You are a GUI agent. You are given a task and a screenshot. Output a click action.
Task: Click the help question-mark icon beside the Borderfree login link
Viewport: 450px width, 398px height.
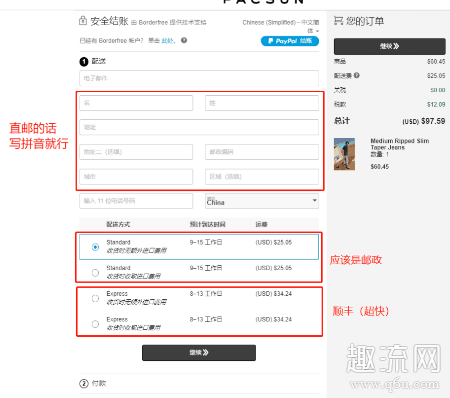click(184, 40)
